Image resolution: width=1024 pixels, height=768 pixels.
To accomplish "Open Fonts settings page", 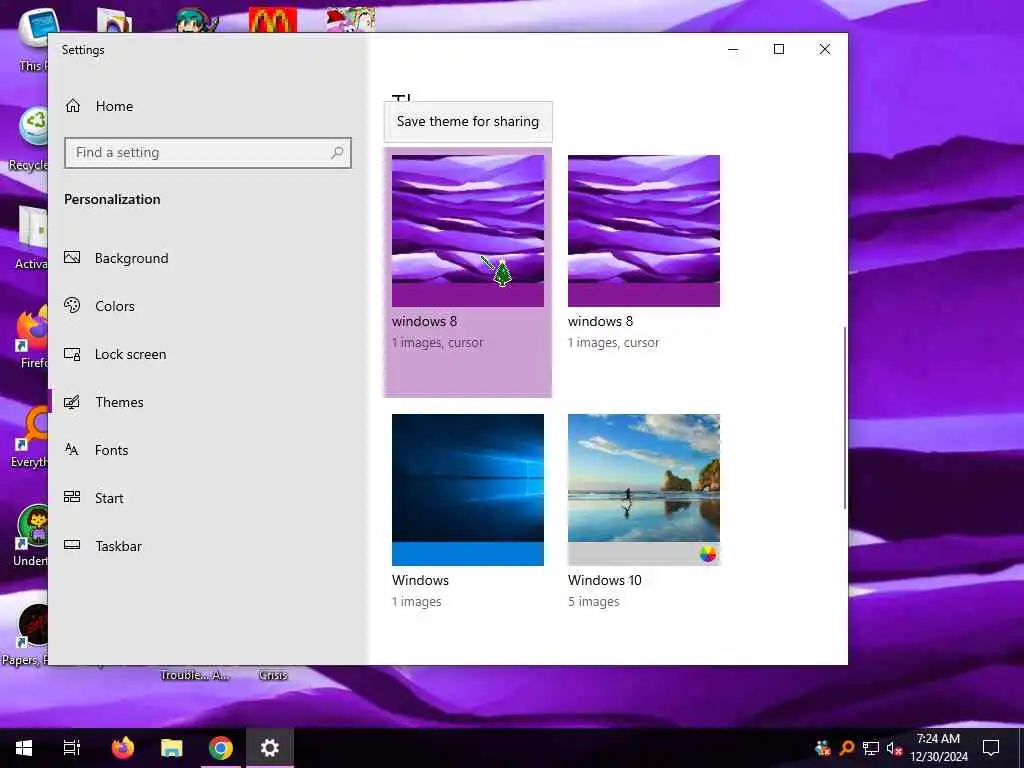I will (x=96, y=450).
